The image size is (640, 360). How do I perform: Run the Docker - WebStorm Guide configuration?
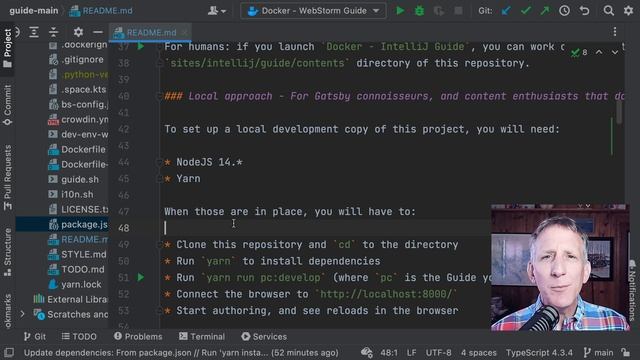400,11
